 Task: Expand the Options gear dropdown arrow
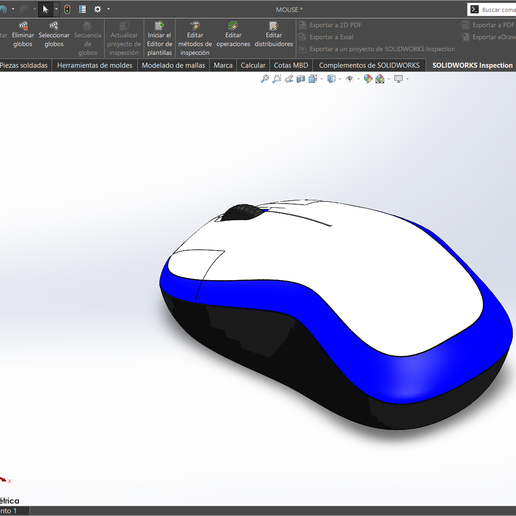tap(108, 9)
